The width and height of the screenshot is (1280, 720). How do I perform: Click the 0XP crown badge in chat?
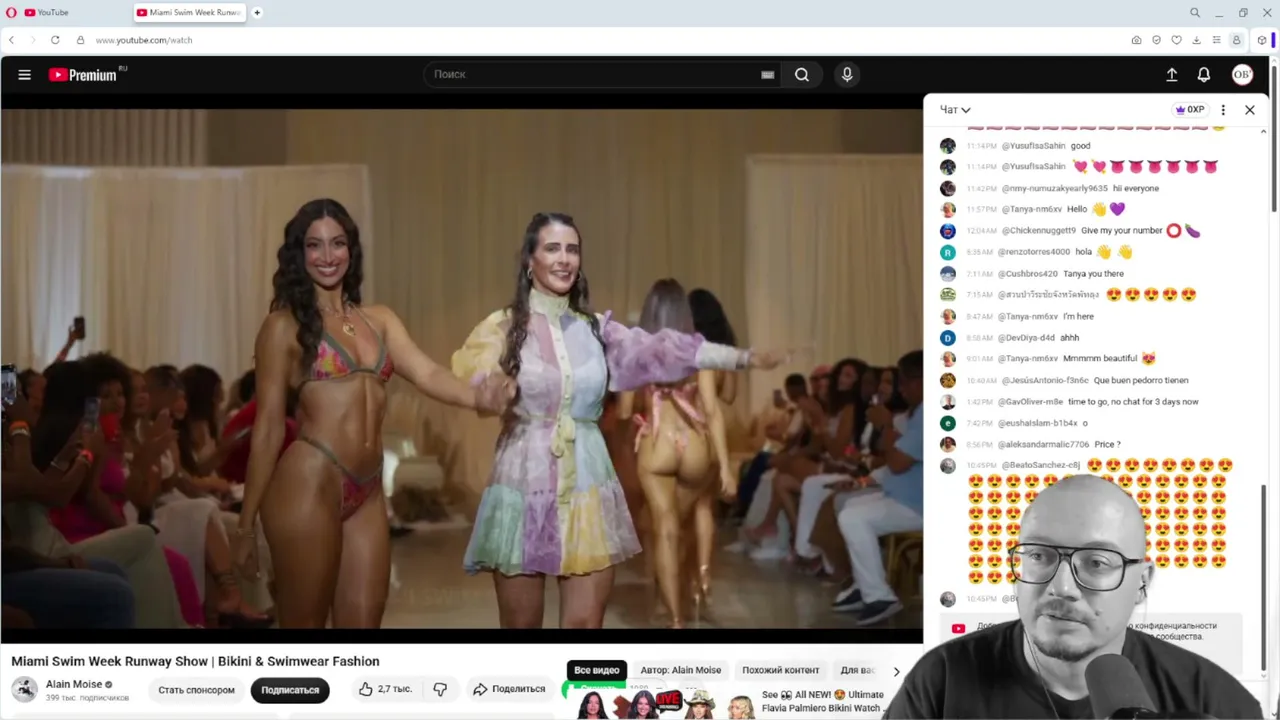point(1190,110)
